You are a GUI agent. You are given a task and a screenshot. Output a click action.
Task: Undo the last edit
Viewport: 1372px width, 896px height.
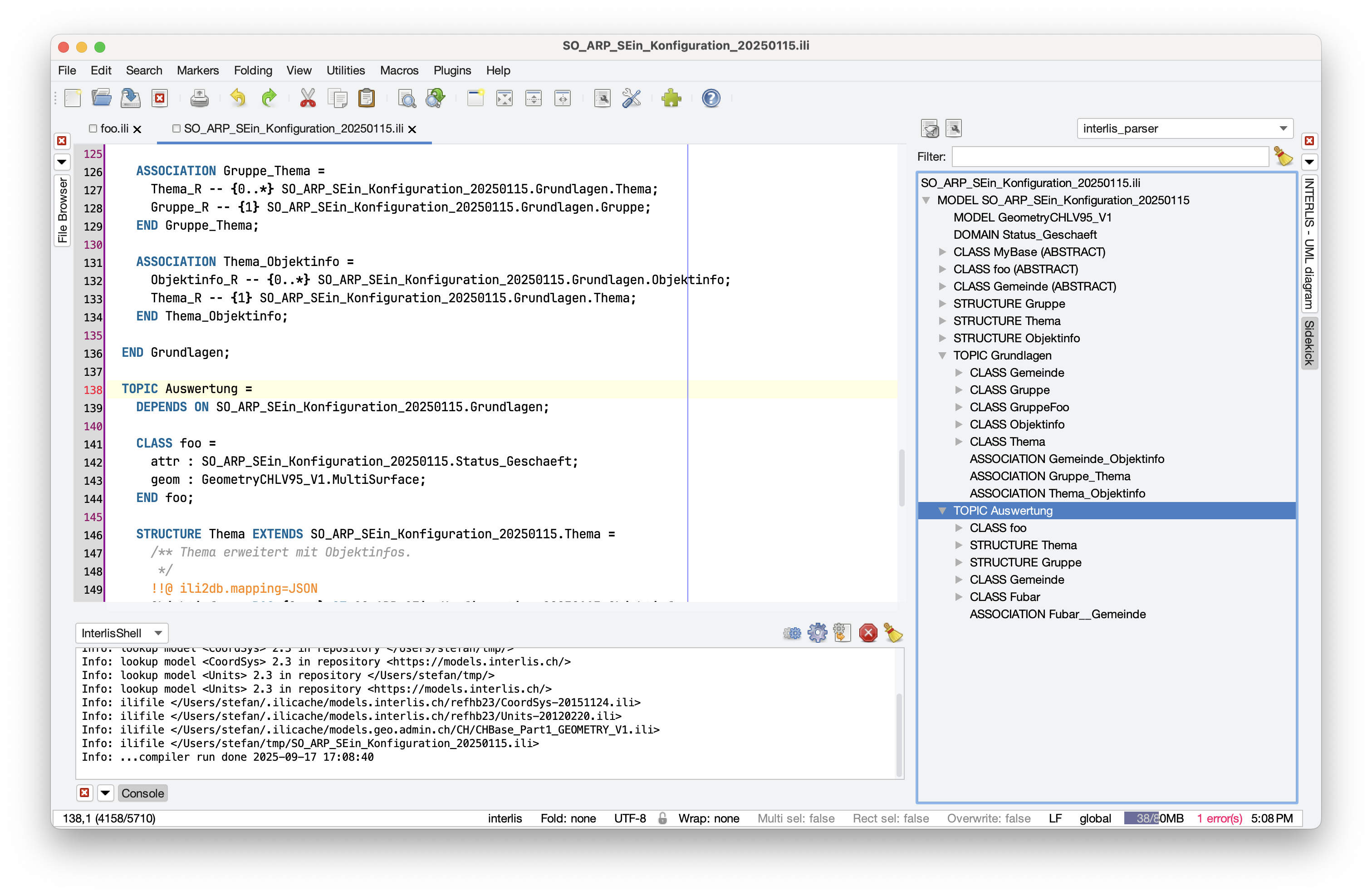[x=238, y=98]
